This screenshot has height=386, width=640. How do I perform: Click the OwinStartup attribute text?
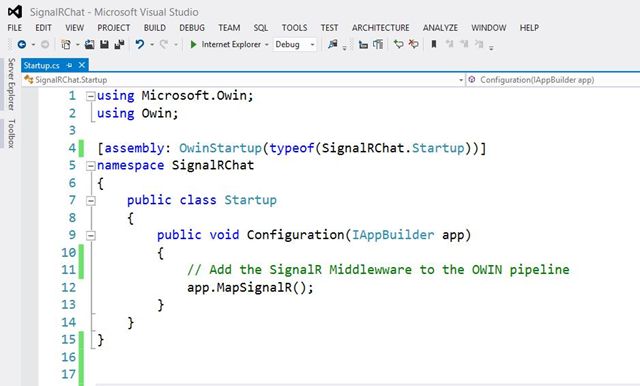pyautogui.click(x=220, y=148)
